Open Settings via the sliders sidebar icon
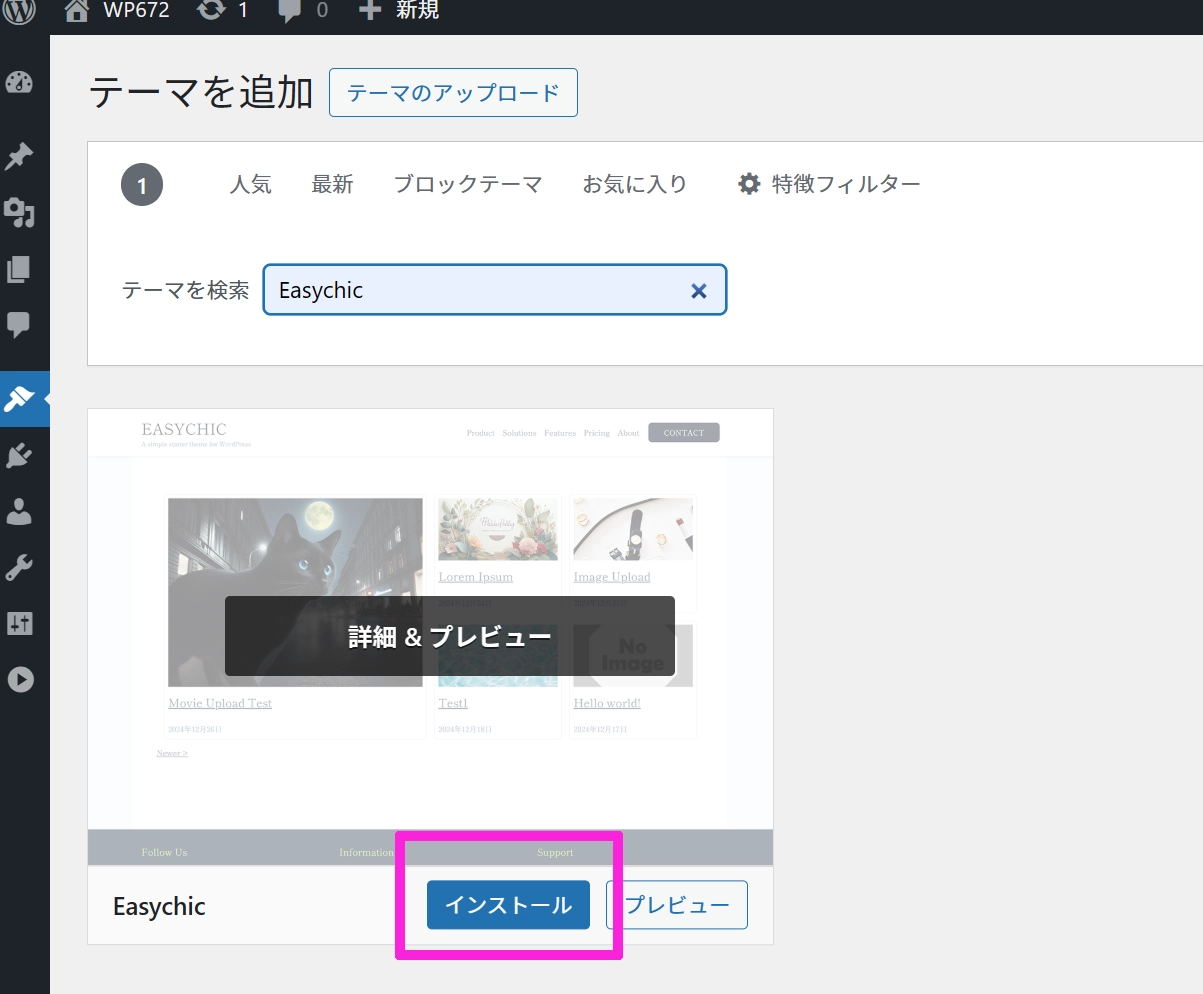This screenshot has height=994, width=1203. (x=19, y=624)
